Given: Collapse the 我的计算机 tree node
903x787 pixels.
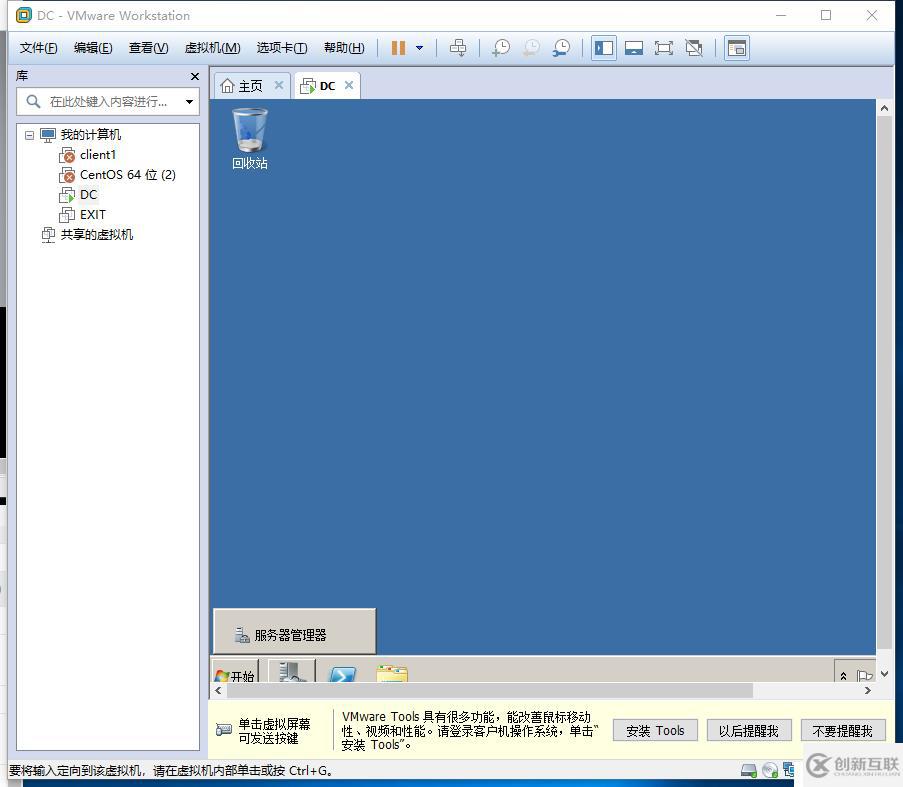Looking at the screenshot, I should (29, 135).
